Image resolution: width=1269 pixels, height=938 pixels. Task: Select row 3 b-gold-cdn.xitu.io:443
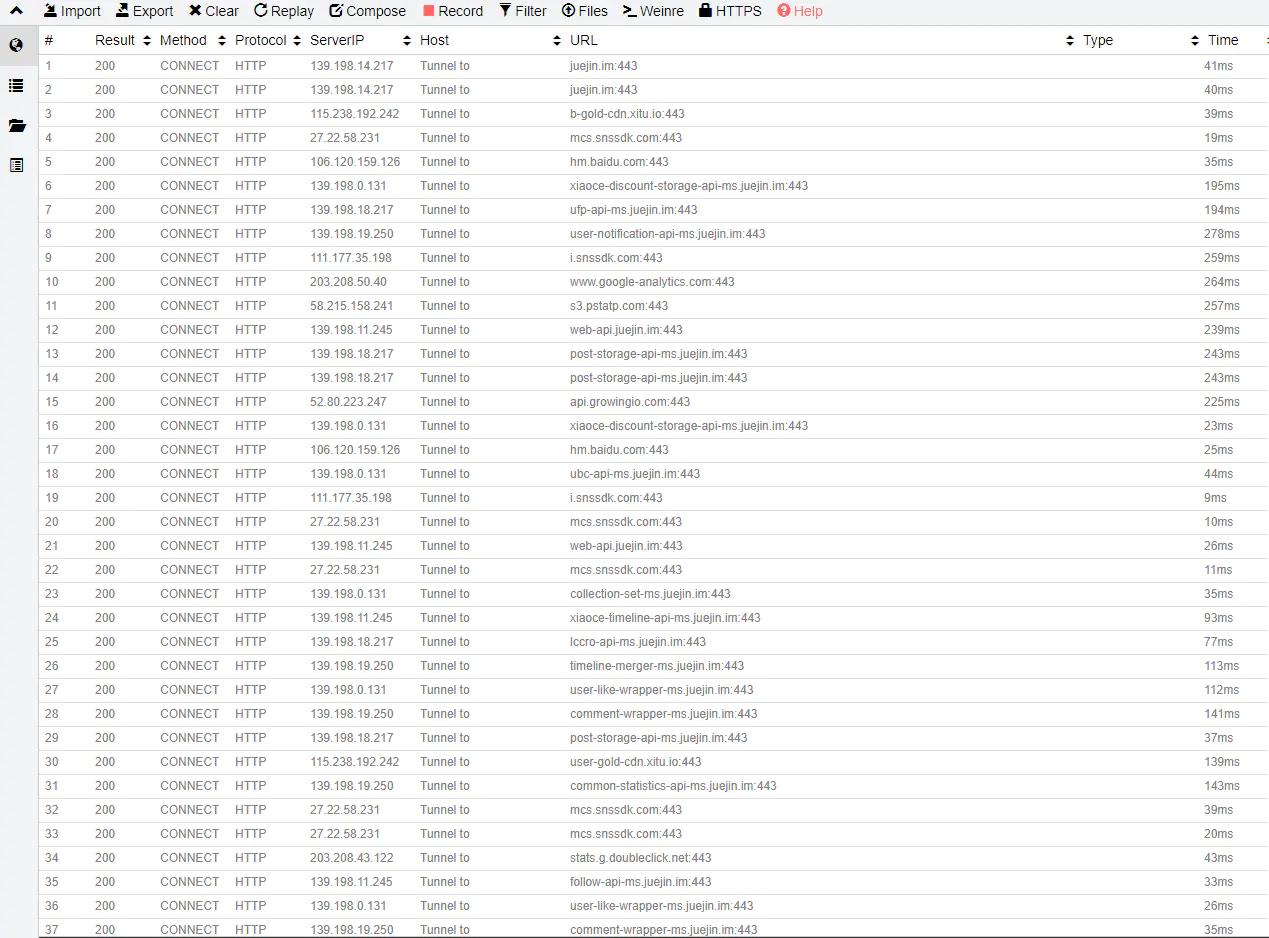pyautogui.click(x=653, y=114)
